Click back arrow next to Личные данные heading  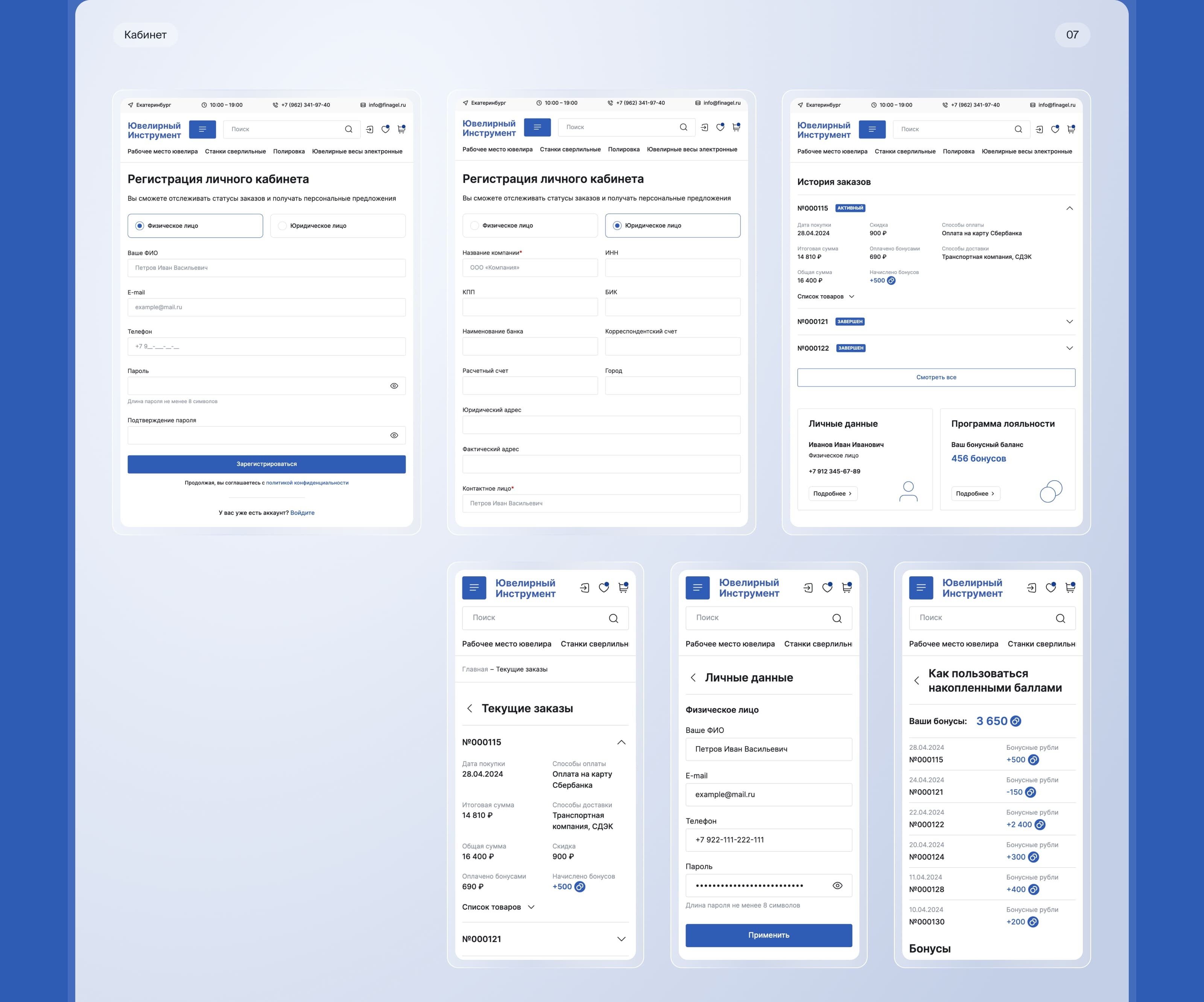pyautogui.click(x=693, y=678)
